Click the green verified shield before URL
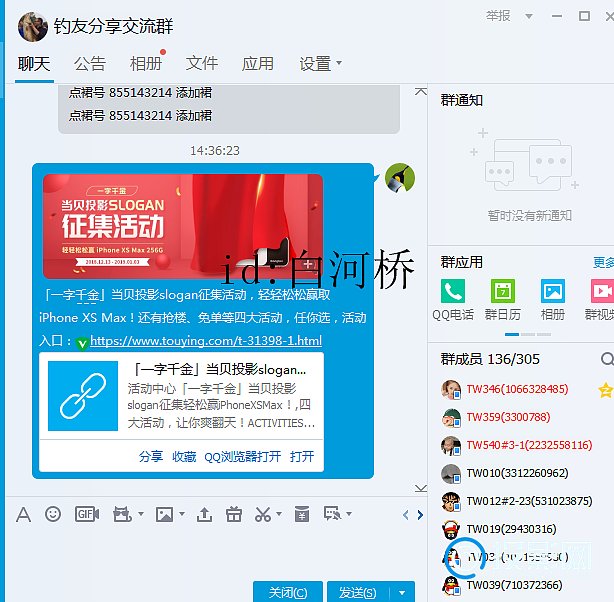This screenshot has height=602, width=614. tap(82, 343)
